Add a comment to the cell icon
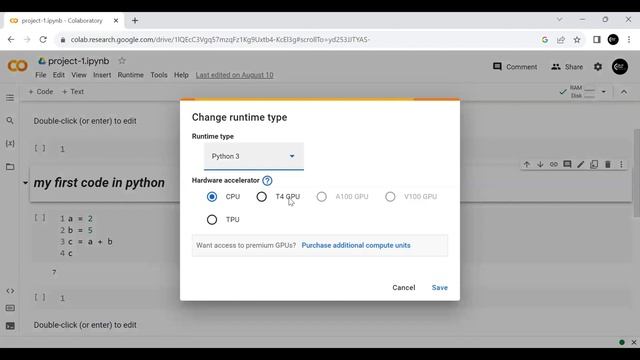Screen dimensions: 640x360 click(567, 164)
